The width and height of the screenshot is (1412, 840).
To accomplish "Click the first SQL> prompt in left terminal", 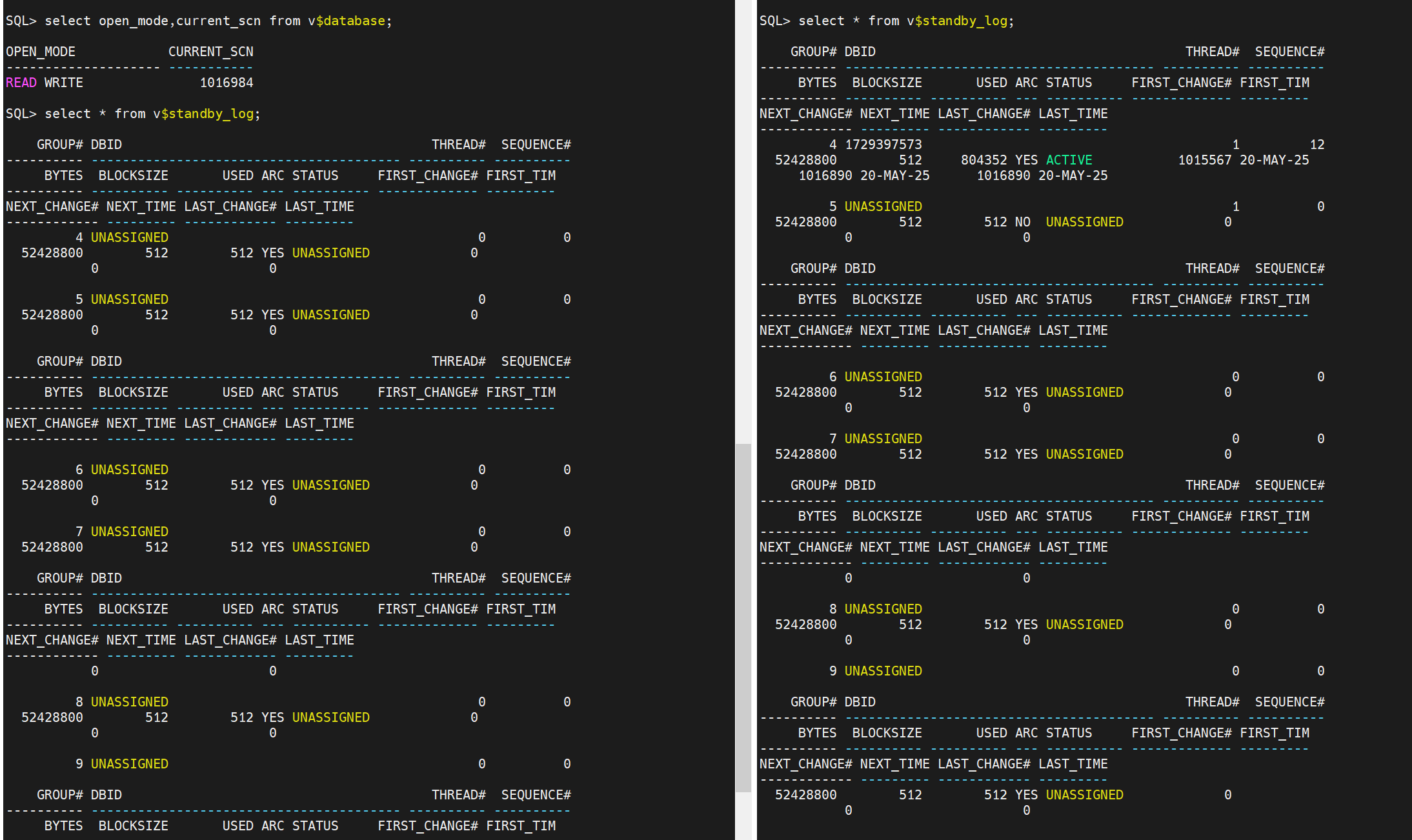I will [21, 21].
